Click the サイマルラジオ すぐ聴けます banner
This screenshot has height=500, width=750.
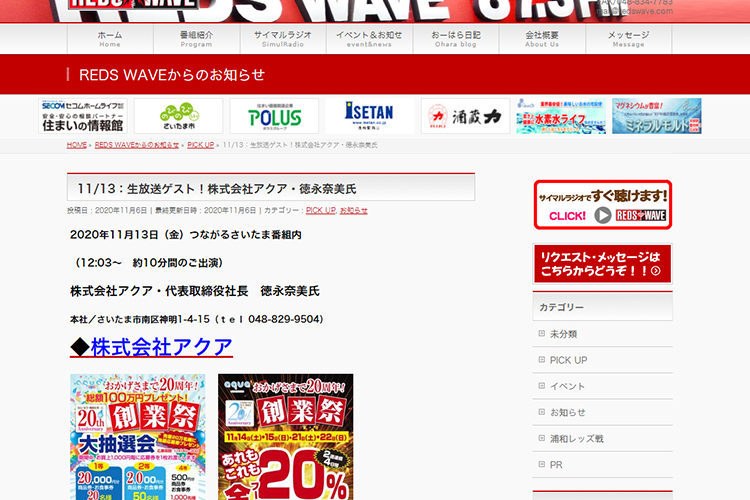point(603,205)
